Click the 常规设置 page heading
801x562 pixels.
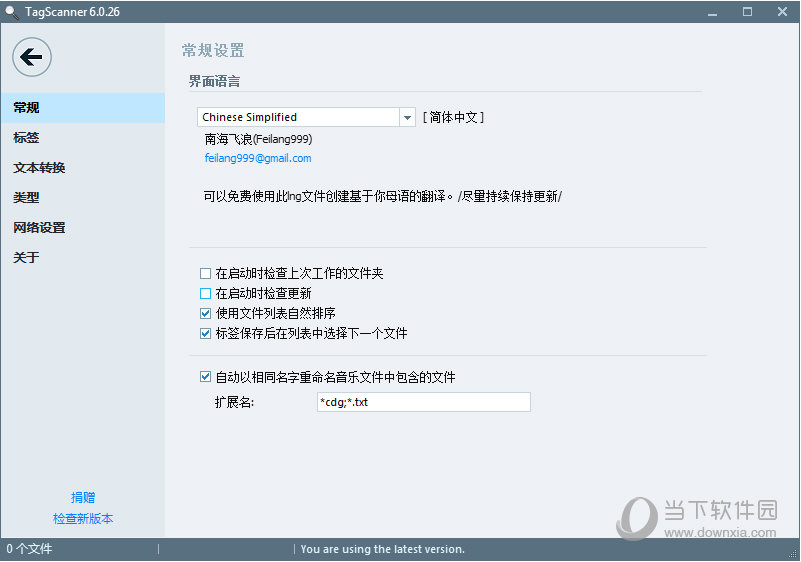213,51
